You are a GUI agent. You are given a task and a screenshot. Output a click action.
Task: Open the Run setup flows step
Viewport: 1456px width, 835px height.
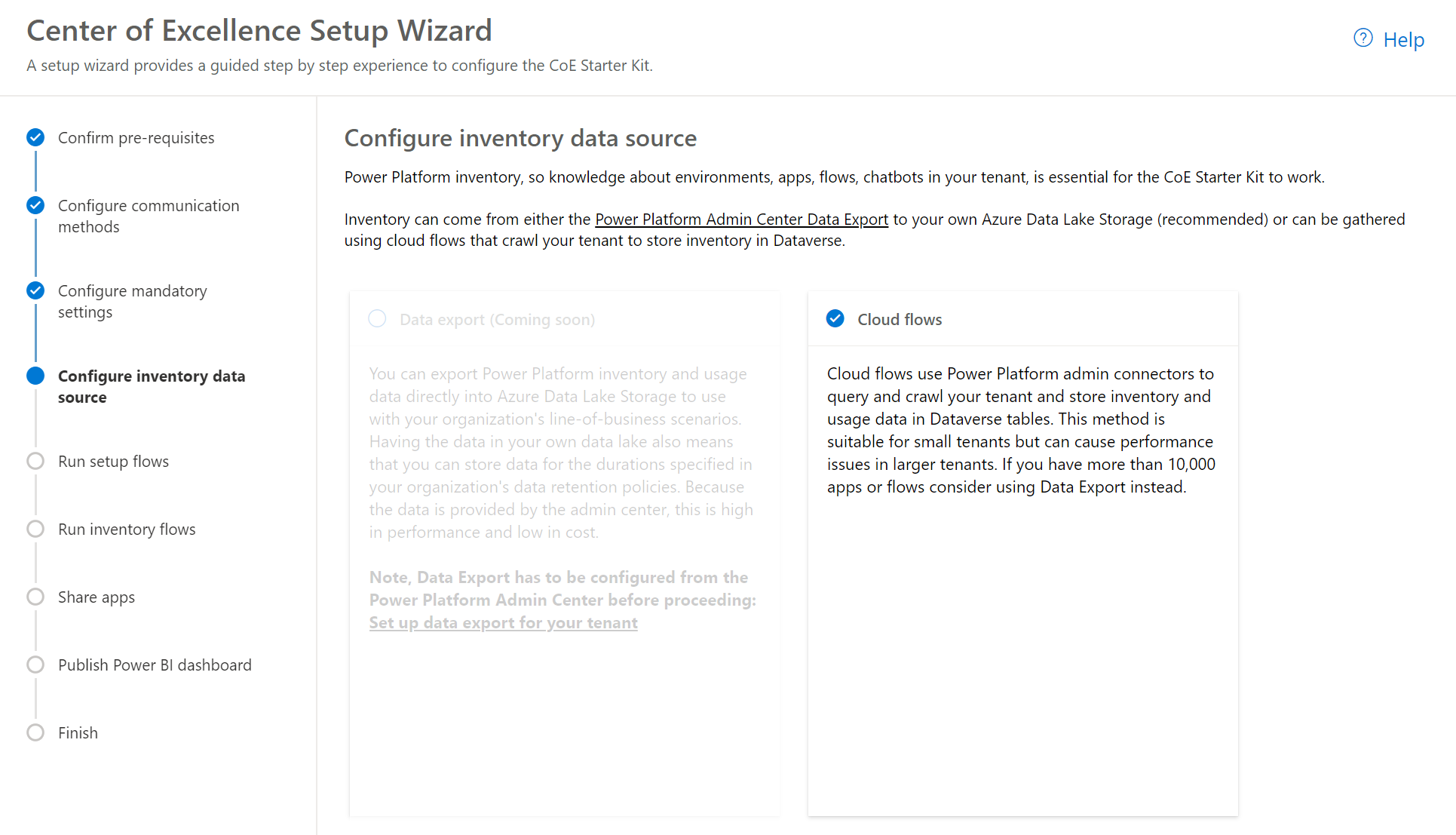pyautogui.click(x=113, y=461)
